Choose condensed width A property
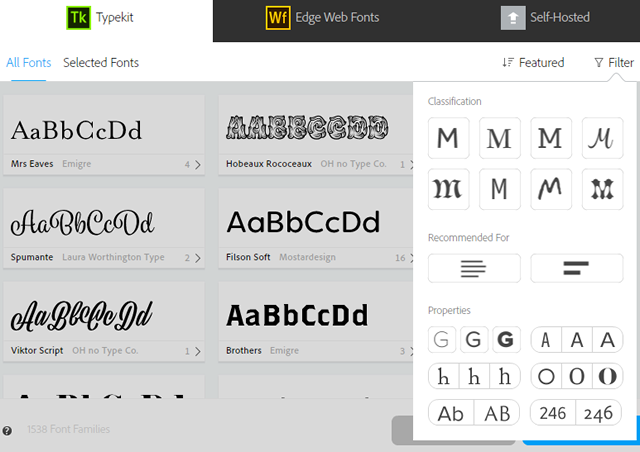The width and height of the screenshot is (640, 452). pos(546,339)
